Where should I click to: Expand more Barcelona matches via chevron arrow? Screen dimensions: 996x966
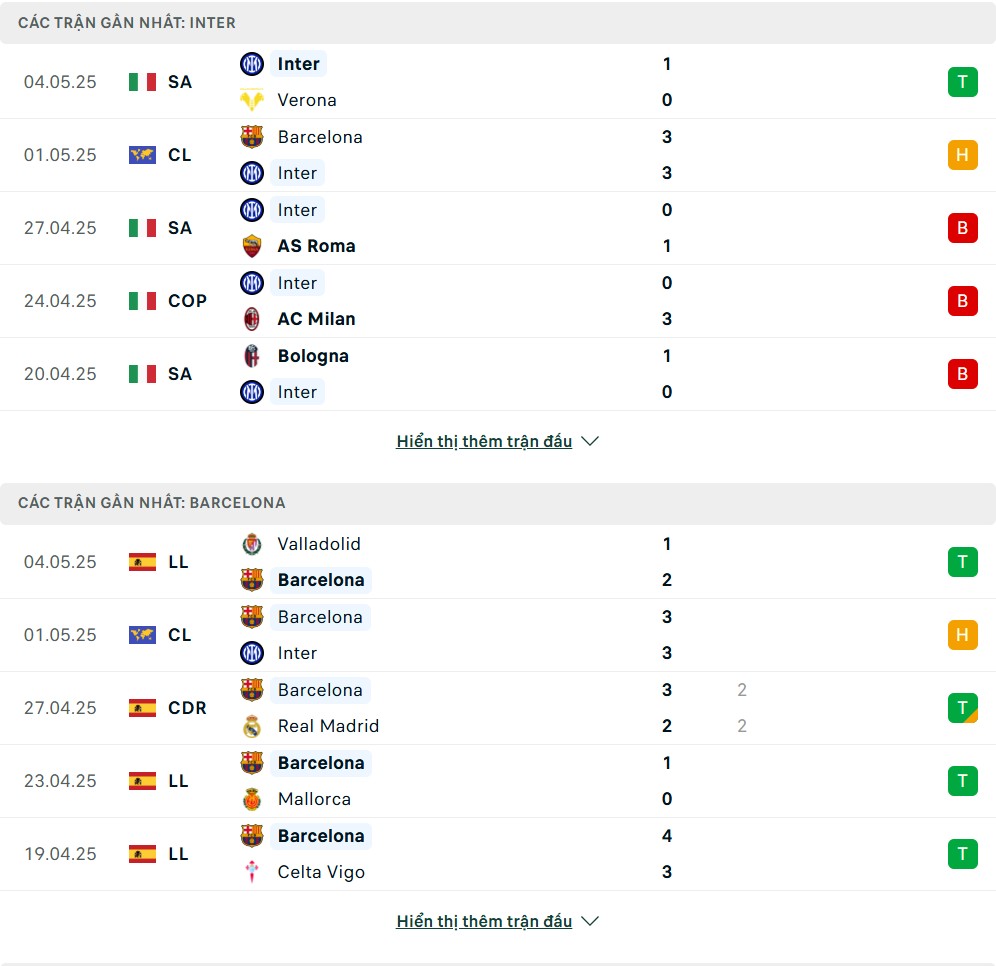590,921
